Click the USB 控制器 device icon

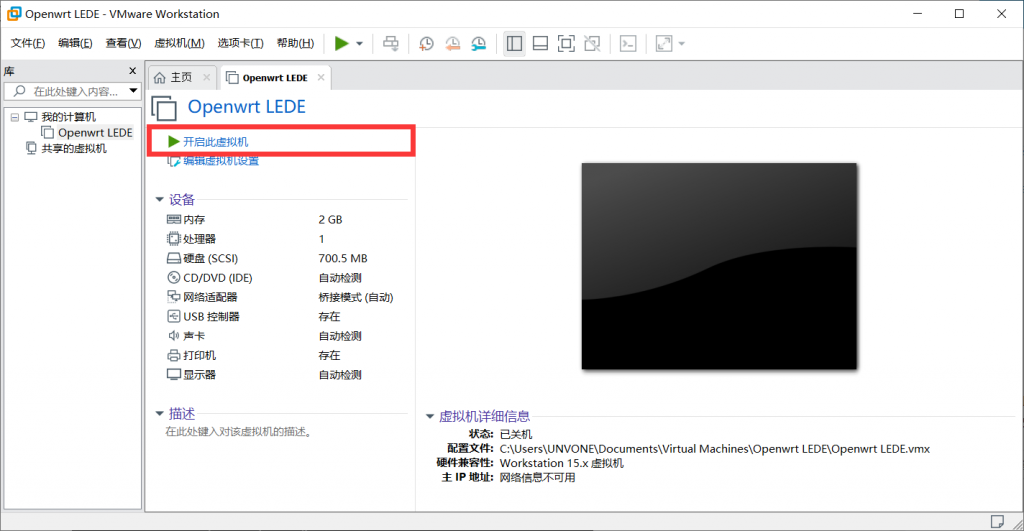174,316
